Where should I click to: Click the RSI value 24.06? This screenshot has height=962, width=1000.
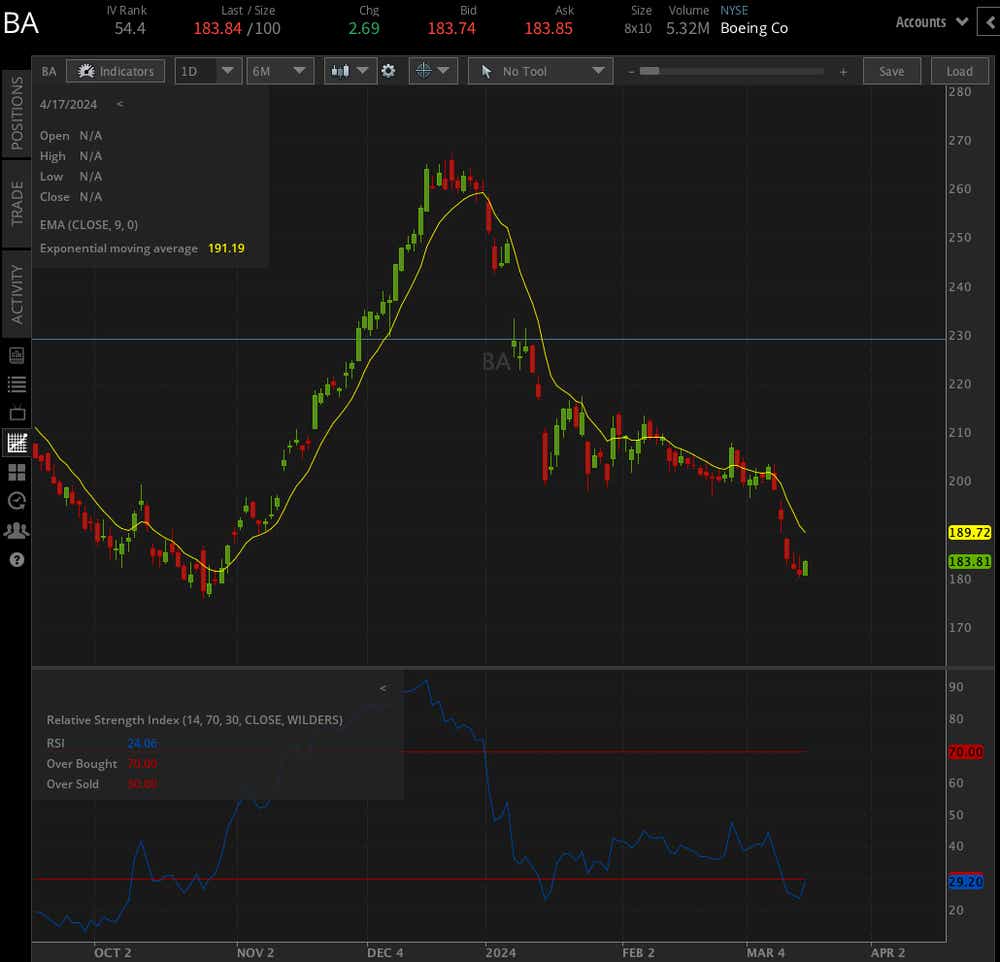tap(142, 743)
